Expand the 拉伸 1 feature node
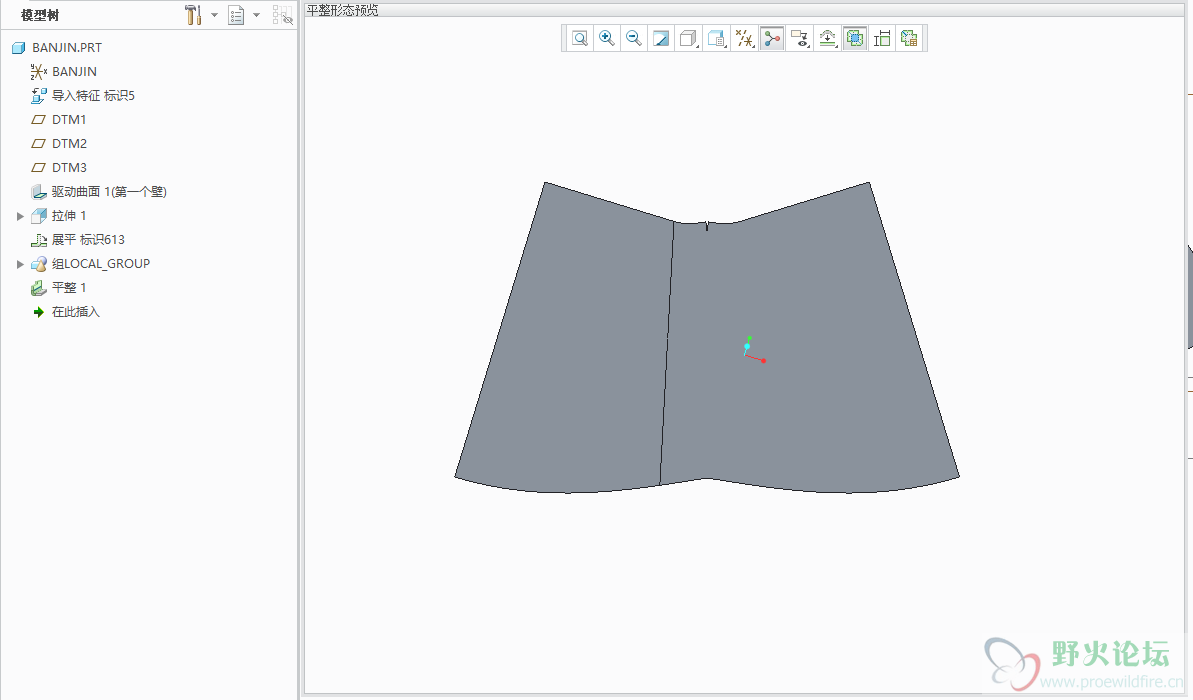The image size is (1193, 700). tap(21, 216)
